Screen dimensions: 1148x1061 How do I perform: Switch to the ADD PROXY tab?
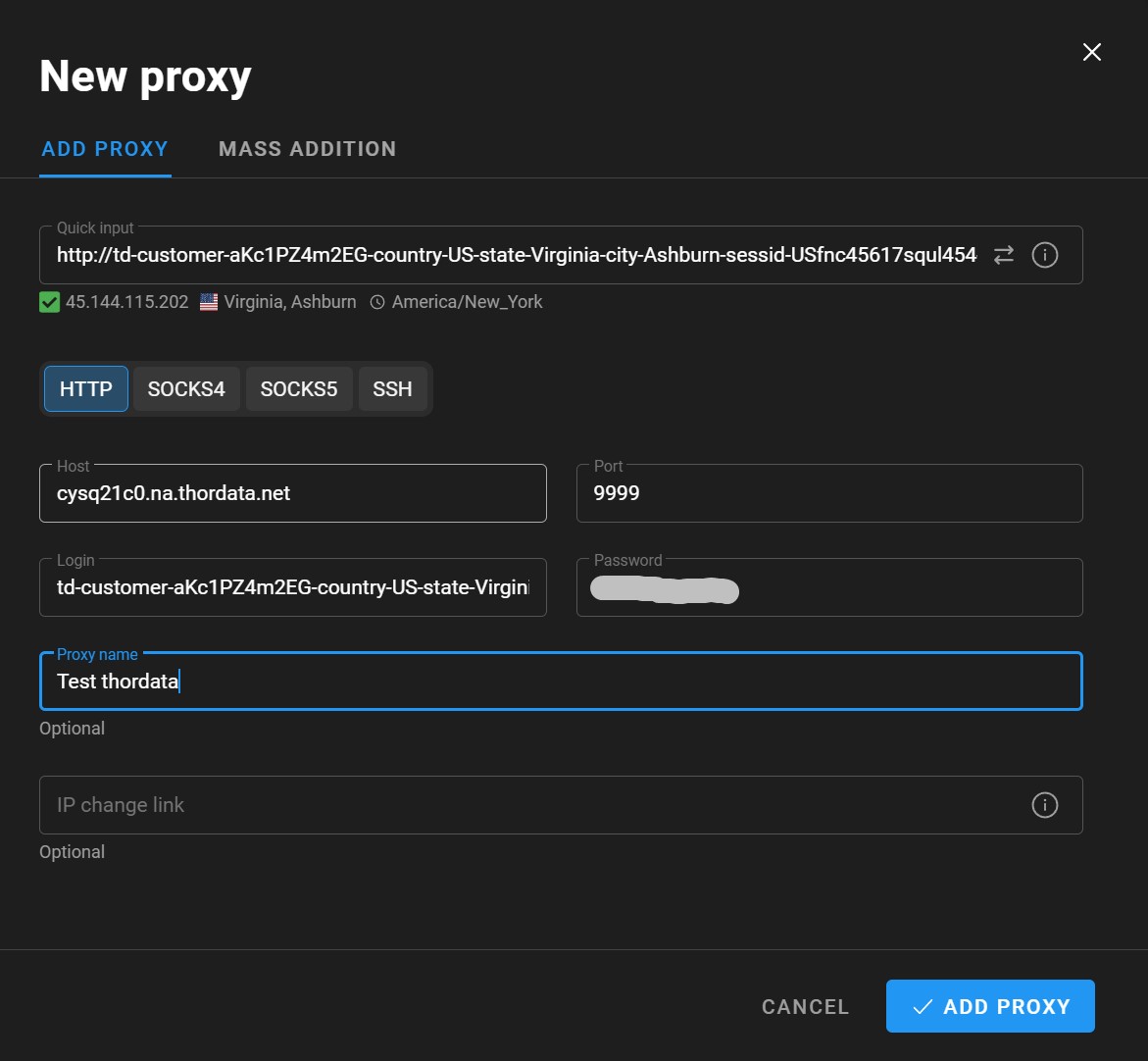(105, 149)
